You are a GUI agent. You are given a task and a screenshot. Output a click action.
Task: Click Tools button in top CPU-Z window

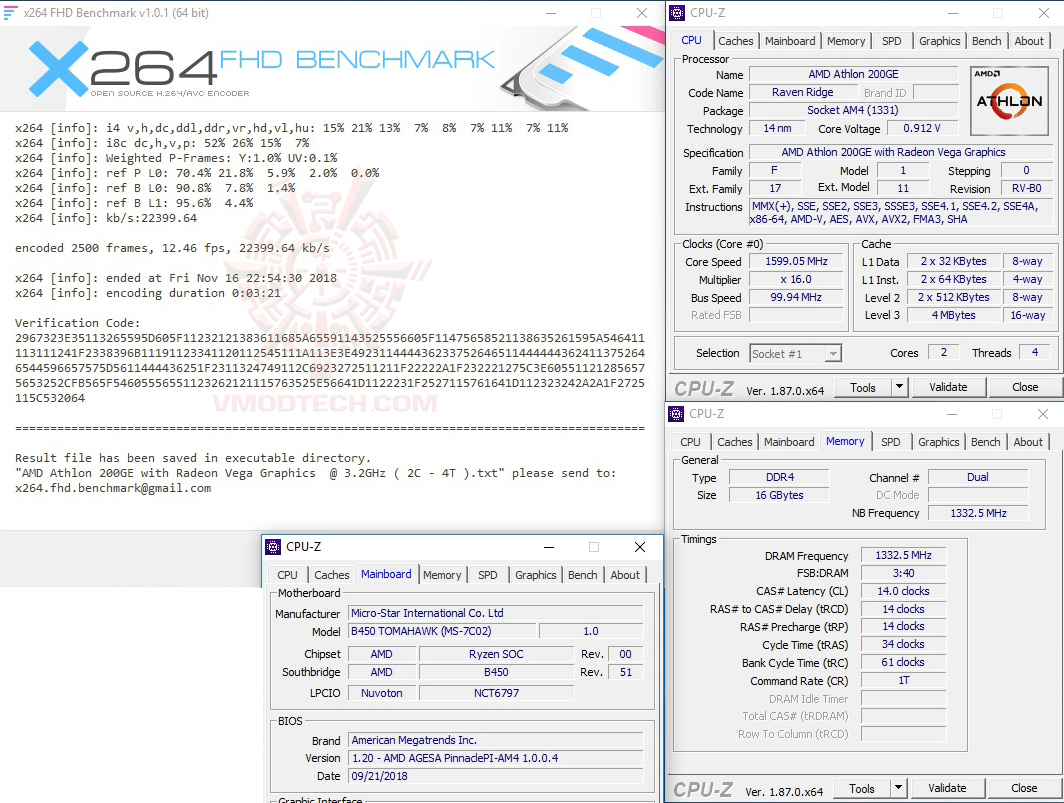click(x=862, y=387)
